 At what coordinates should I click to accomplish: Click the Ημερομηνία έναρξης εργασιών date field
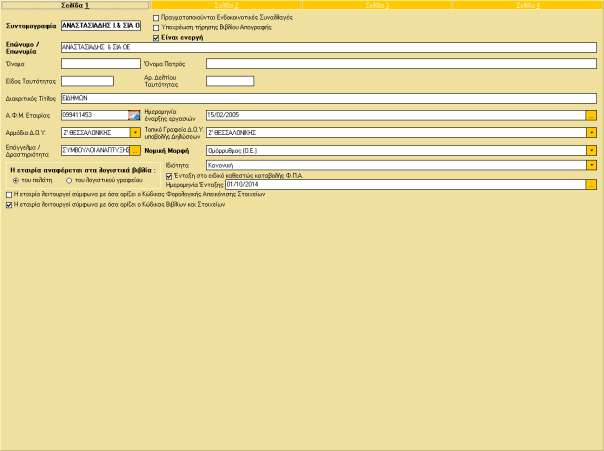[x=396, y=115]
